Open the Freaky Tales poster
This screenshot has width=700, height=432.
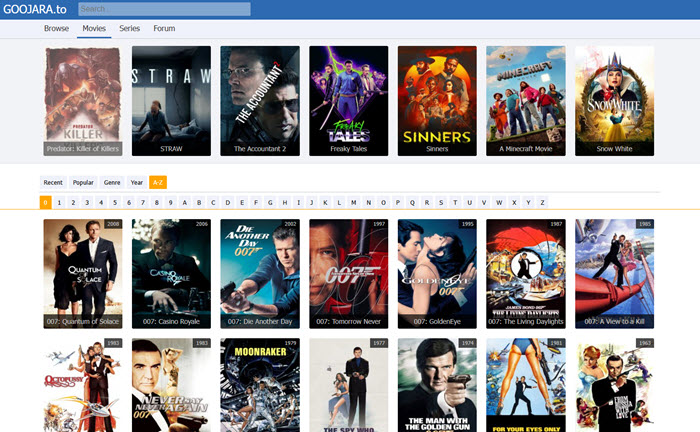(x=349, y=101)
